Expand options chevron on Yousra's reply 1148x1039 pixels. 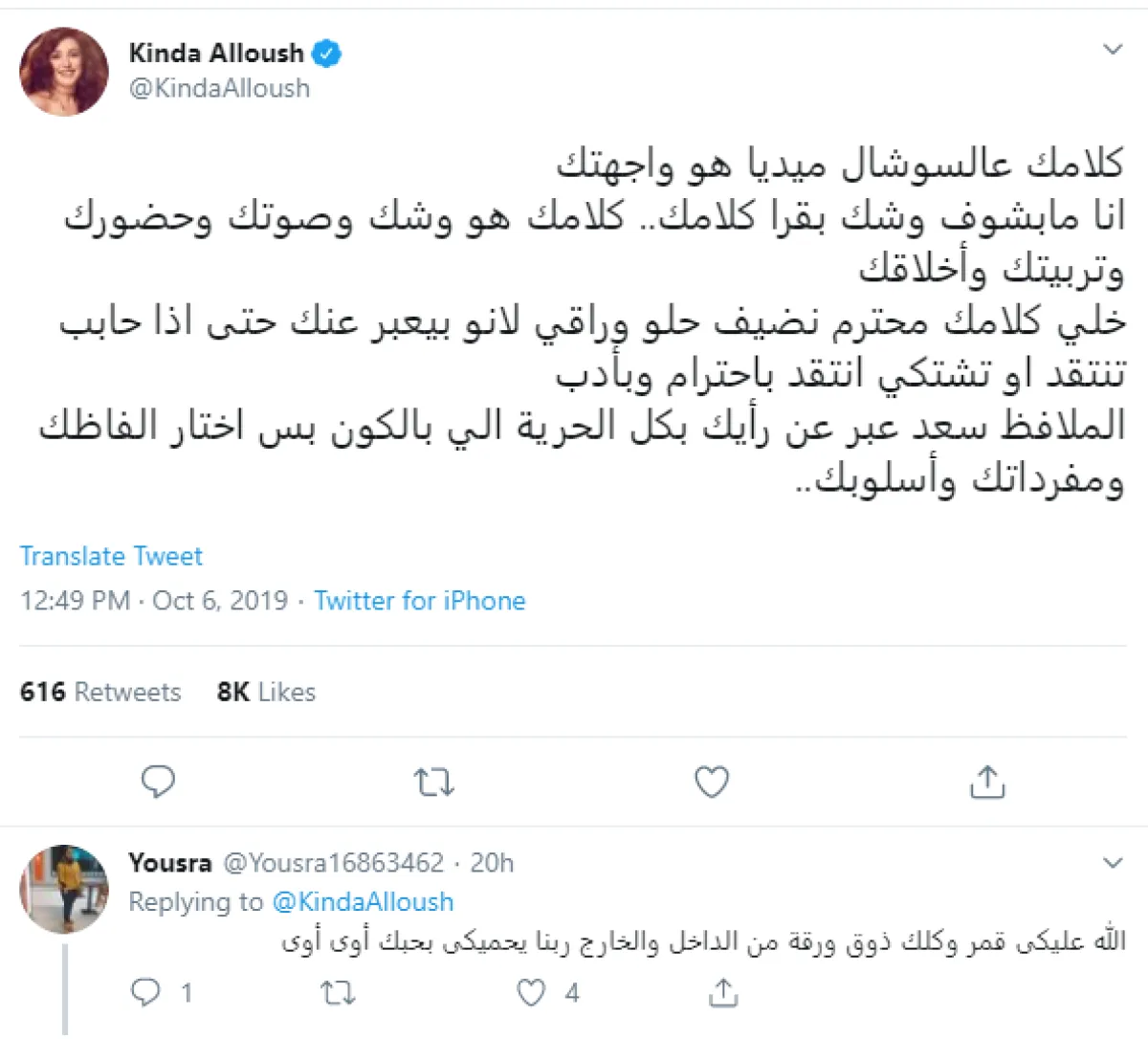[1113, 863]
